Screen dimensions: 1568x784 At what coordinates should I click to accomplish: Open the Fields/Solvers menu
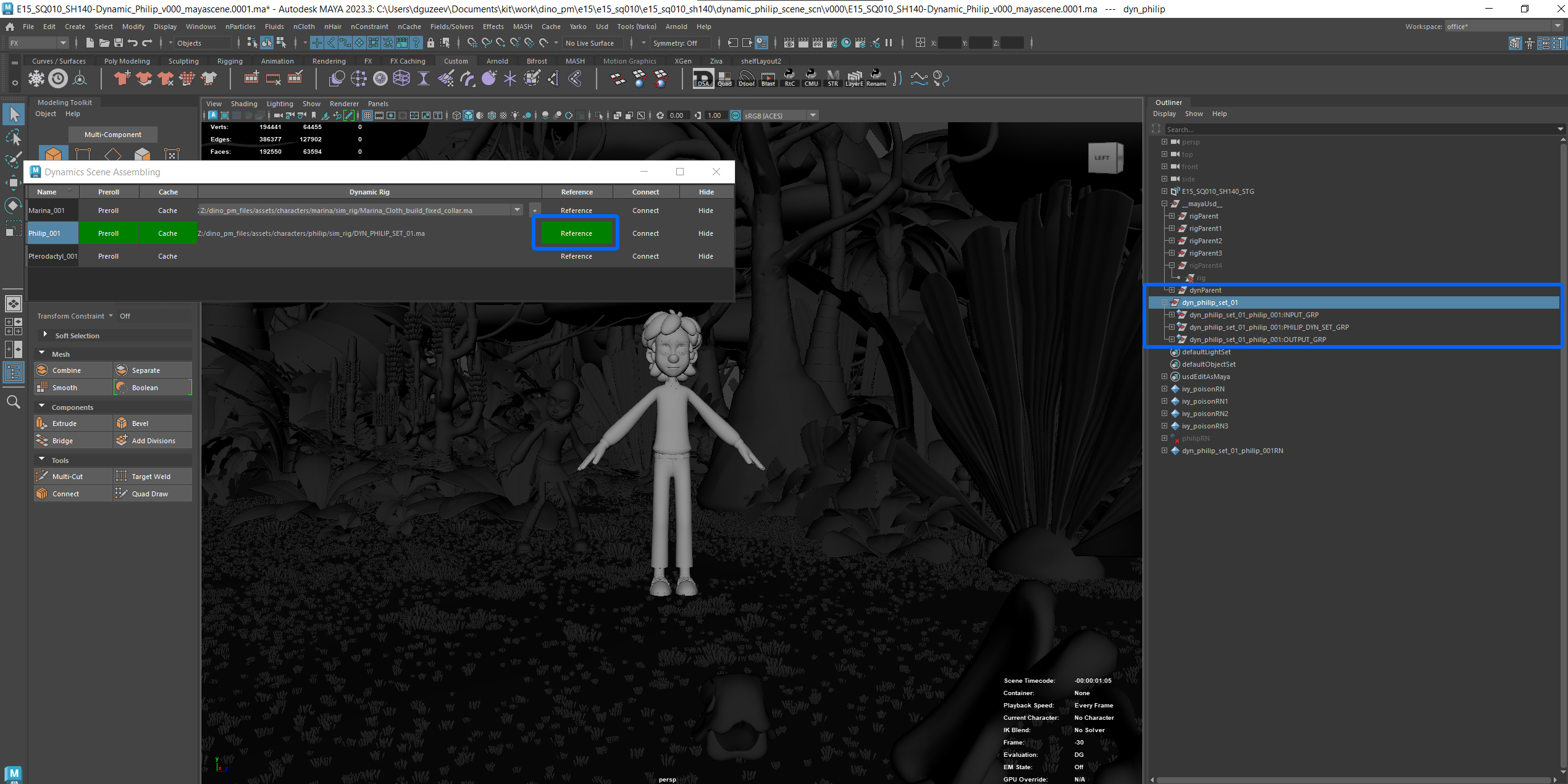point(451,27)
